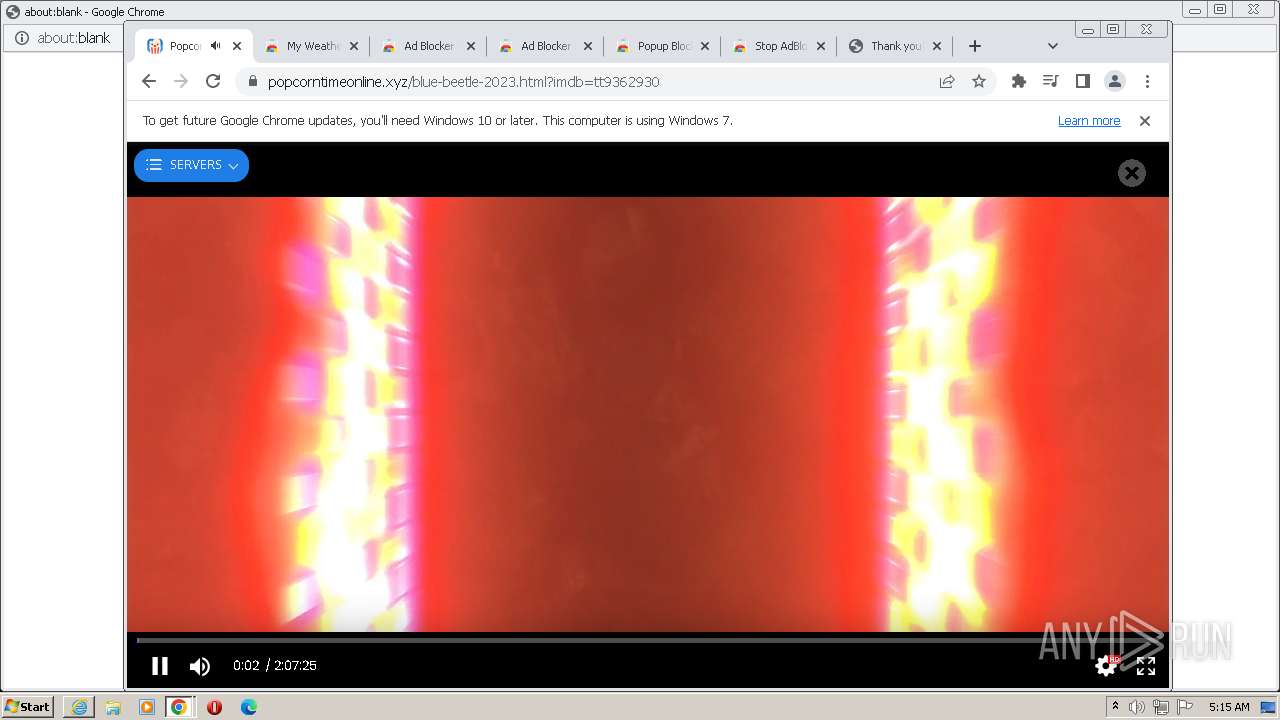Expand the tab search dropdown
1280x720 pixels.
[1052, 46]
